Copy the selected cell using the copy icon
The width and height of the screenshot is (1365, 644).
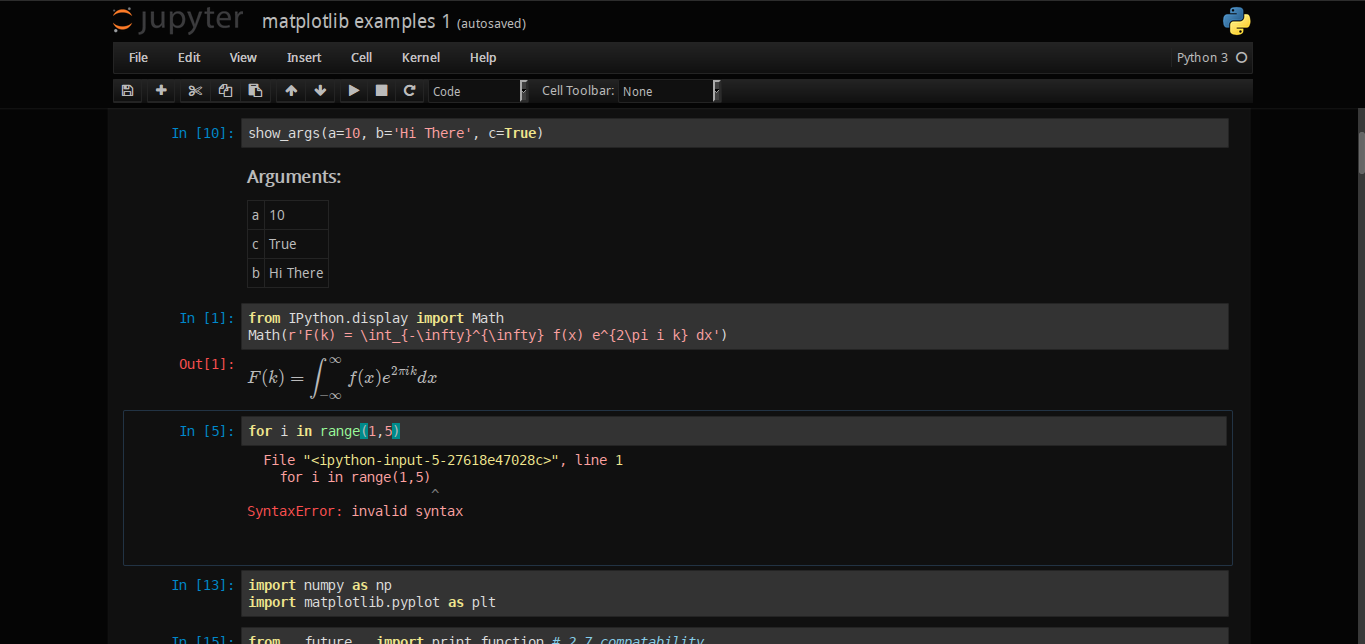point(224,90)
